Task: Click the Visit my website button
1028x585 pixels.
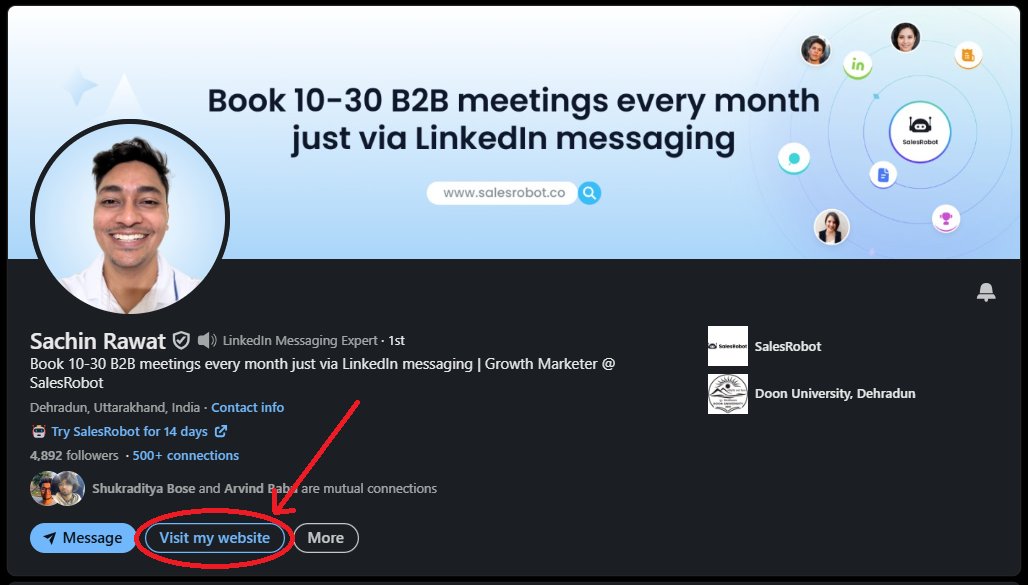Action: (x=214, y=537)
